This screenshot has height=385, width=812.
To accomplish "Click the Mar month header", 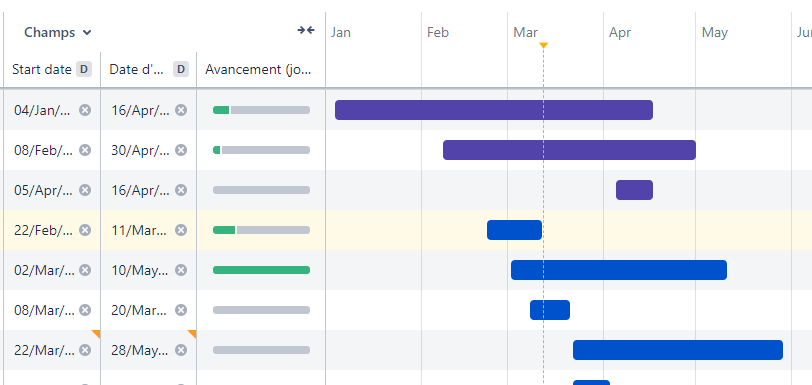I will click(525, 32).
